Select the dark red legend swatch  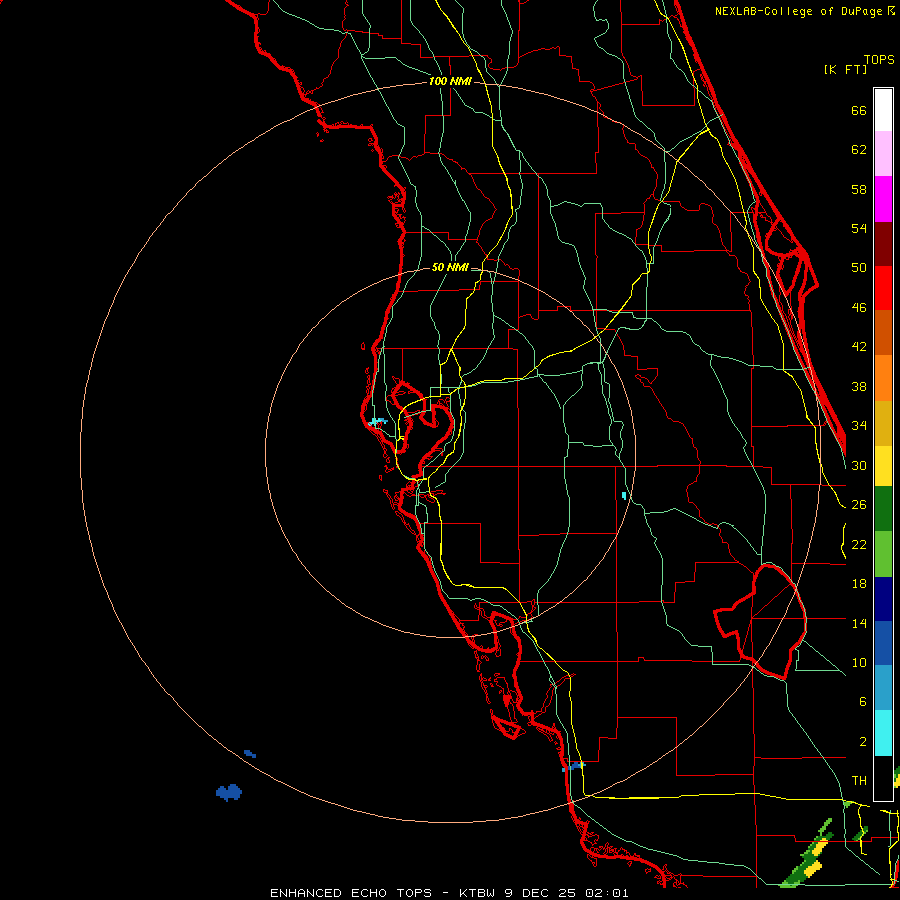click(883, 243)
